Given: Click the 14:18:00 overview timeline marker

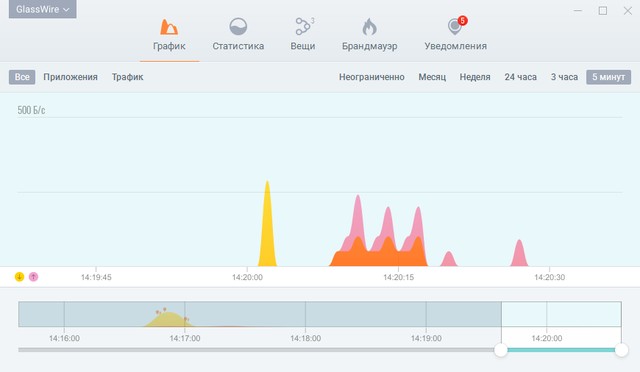Looking at the screenshot, I should [x=305, y=338].
